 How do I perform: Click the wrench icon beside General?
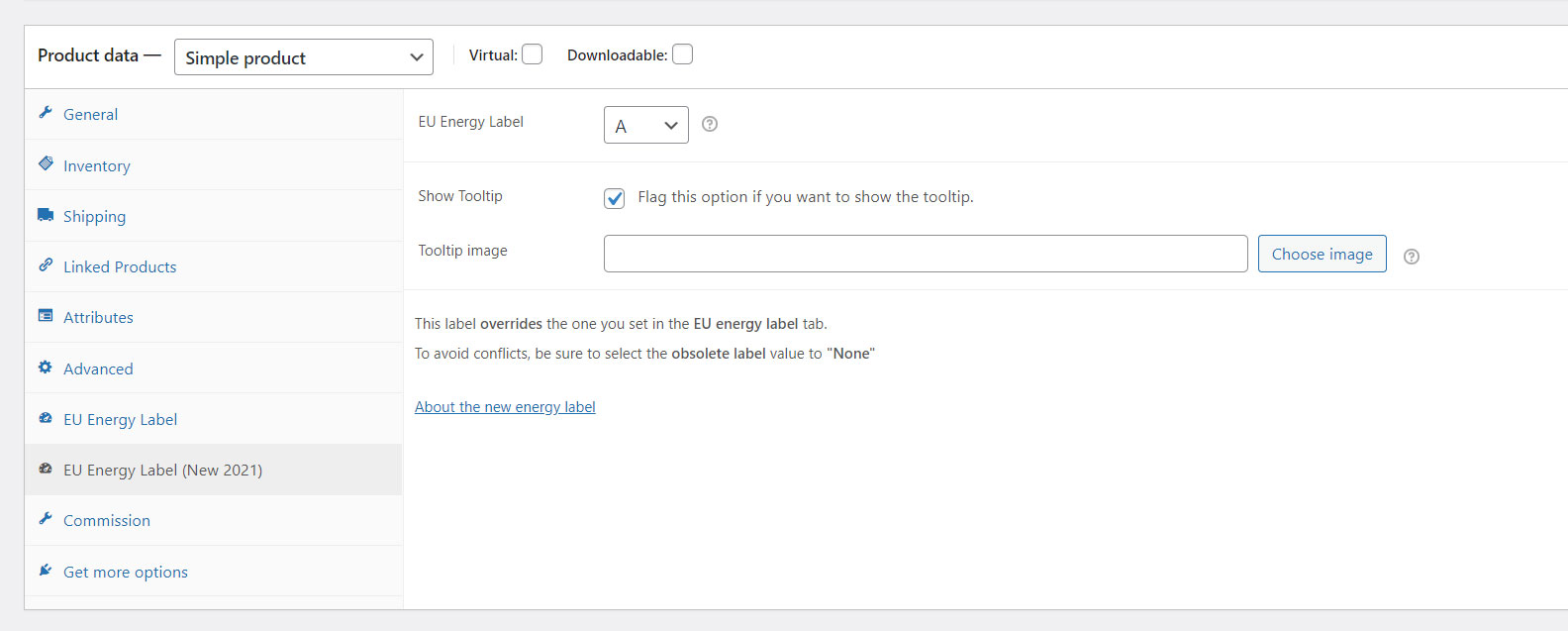coord(46,113)
